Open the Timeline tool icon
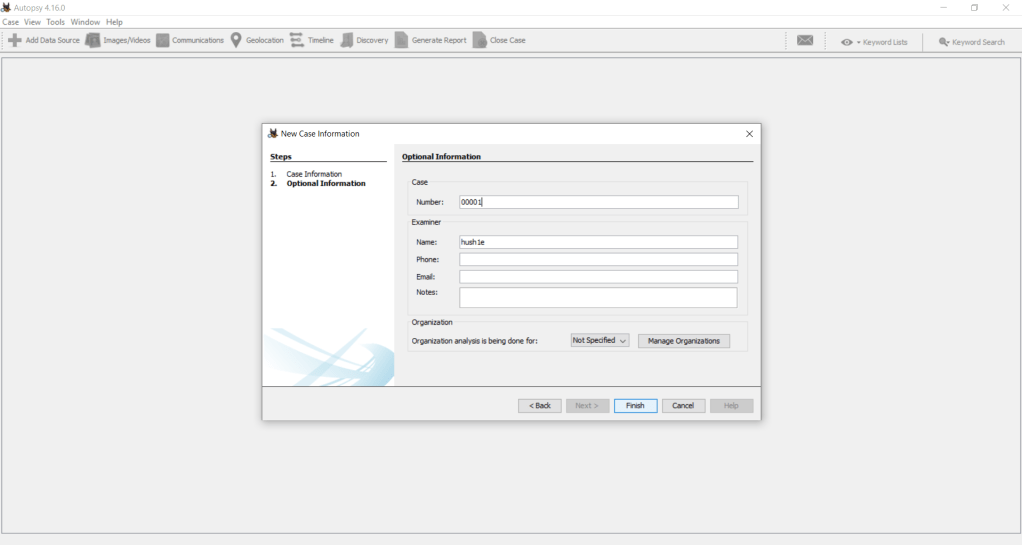This screenshot has width=1022, height=545. click(297, 40)
